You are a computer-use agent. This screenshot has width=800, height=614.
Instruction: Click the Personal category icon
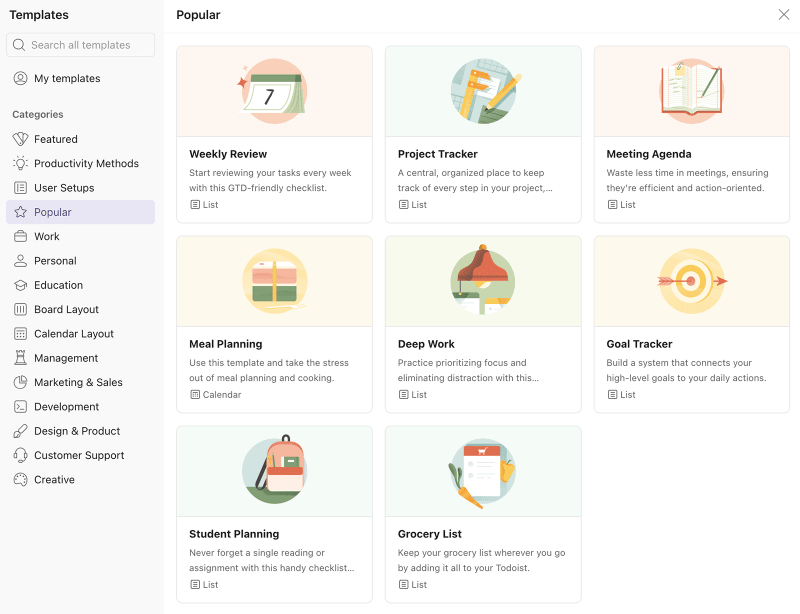[20, 260]
